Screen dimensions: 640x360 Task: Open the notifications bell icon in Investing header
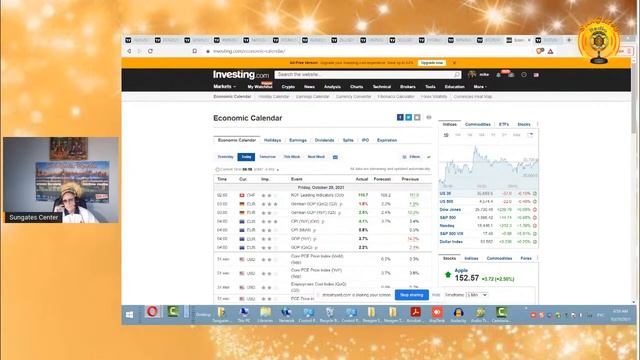point(498,75)
